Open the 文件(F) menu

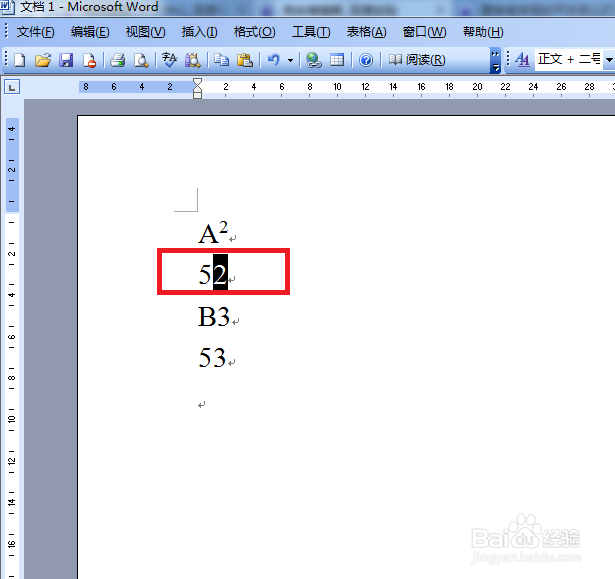tap(36, 32)
